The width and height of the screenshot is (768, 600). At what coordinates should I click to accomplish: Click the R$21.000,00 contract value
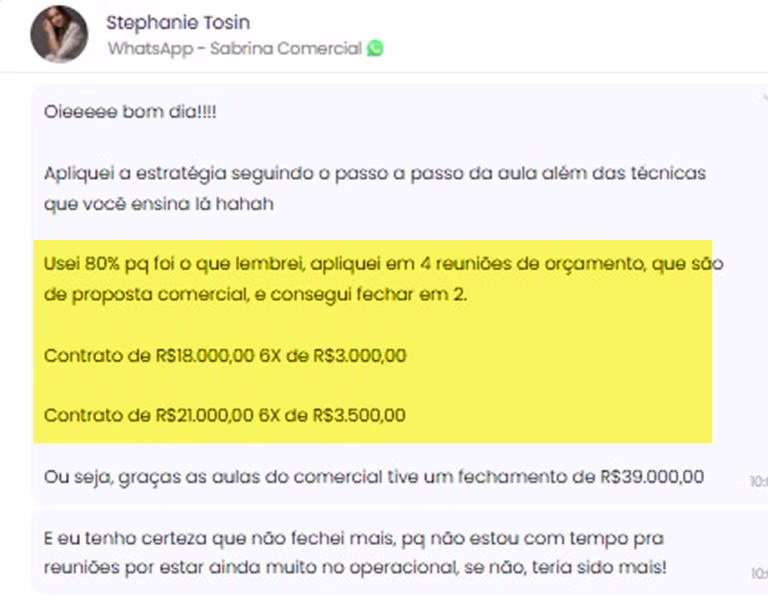[205, 415]
